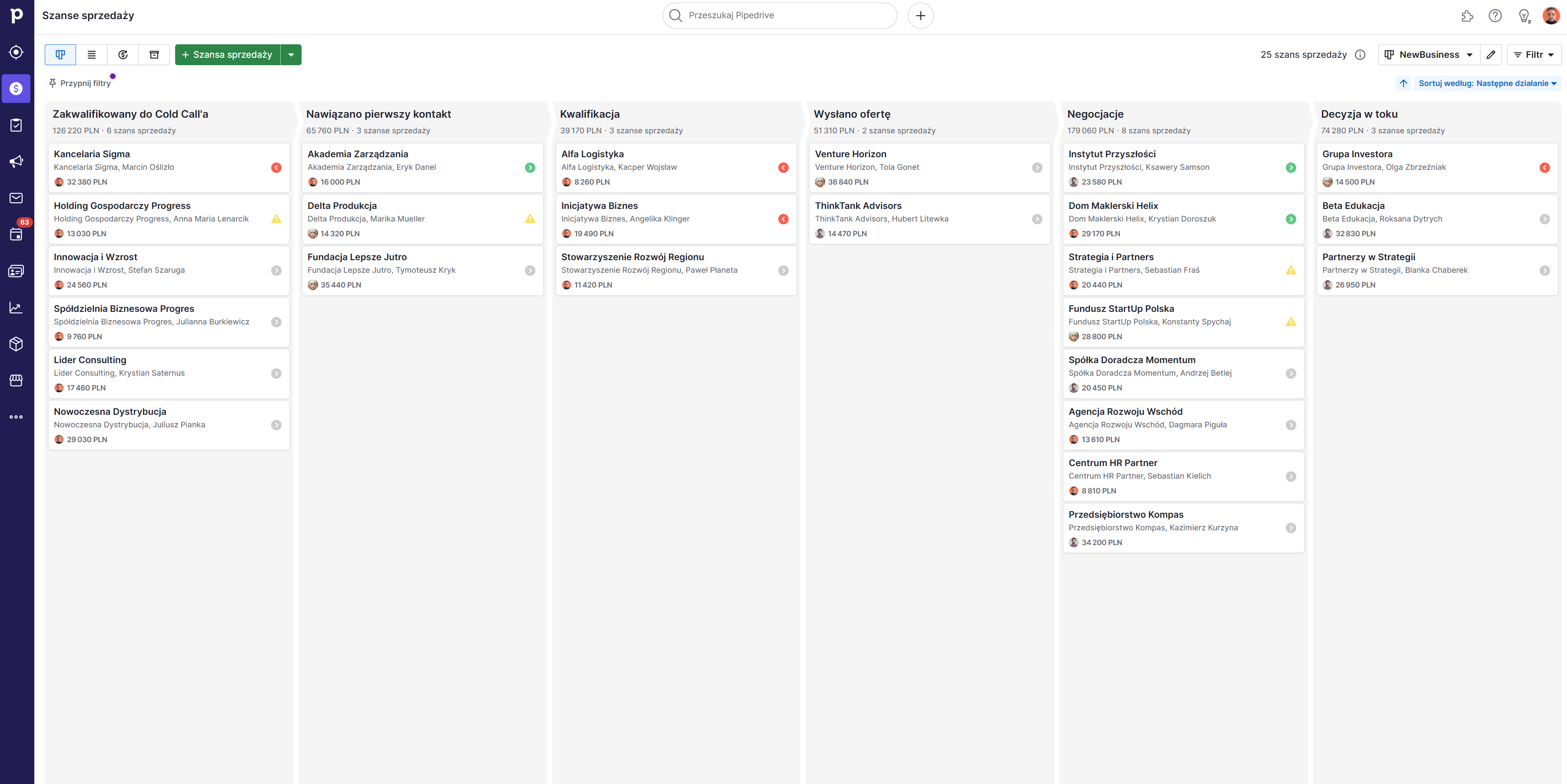The height and width of the screenshot is (784, 1567).
Task: Toggle sort direction arrow
Action: point(1403,83)
